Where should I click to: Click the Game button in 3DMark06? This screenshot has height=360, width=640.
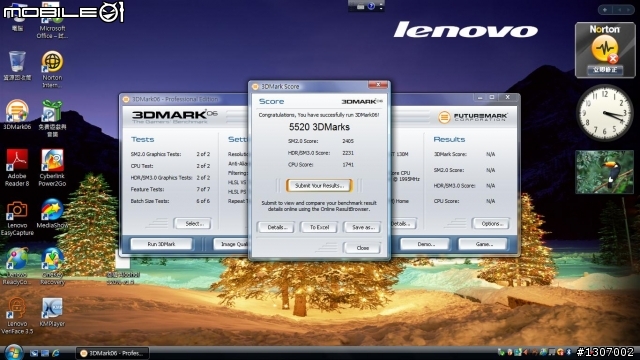coord(483,244)
